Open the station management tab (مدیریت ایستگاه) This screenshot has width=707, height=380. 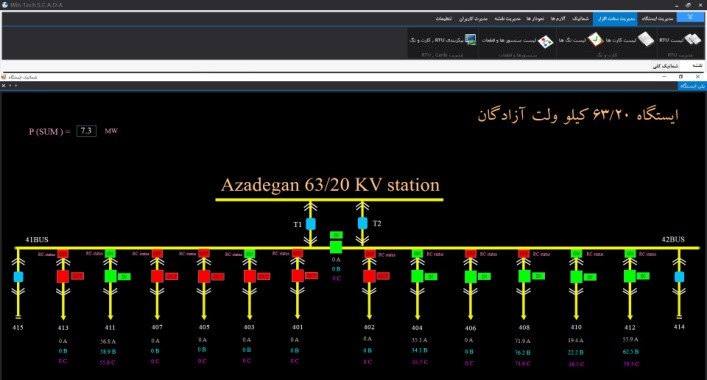click(x=657, y=18)
